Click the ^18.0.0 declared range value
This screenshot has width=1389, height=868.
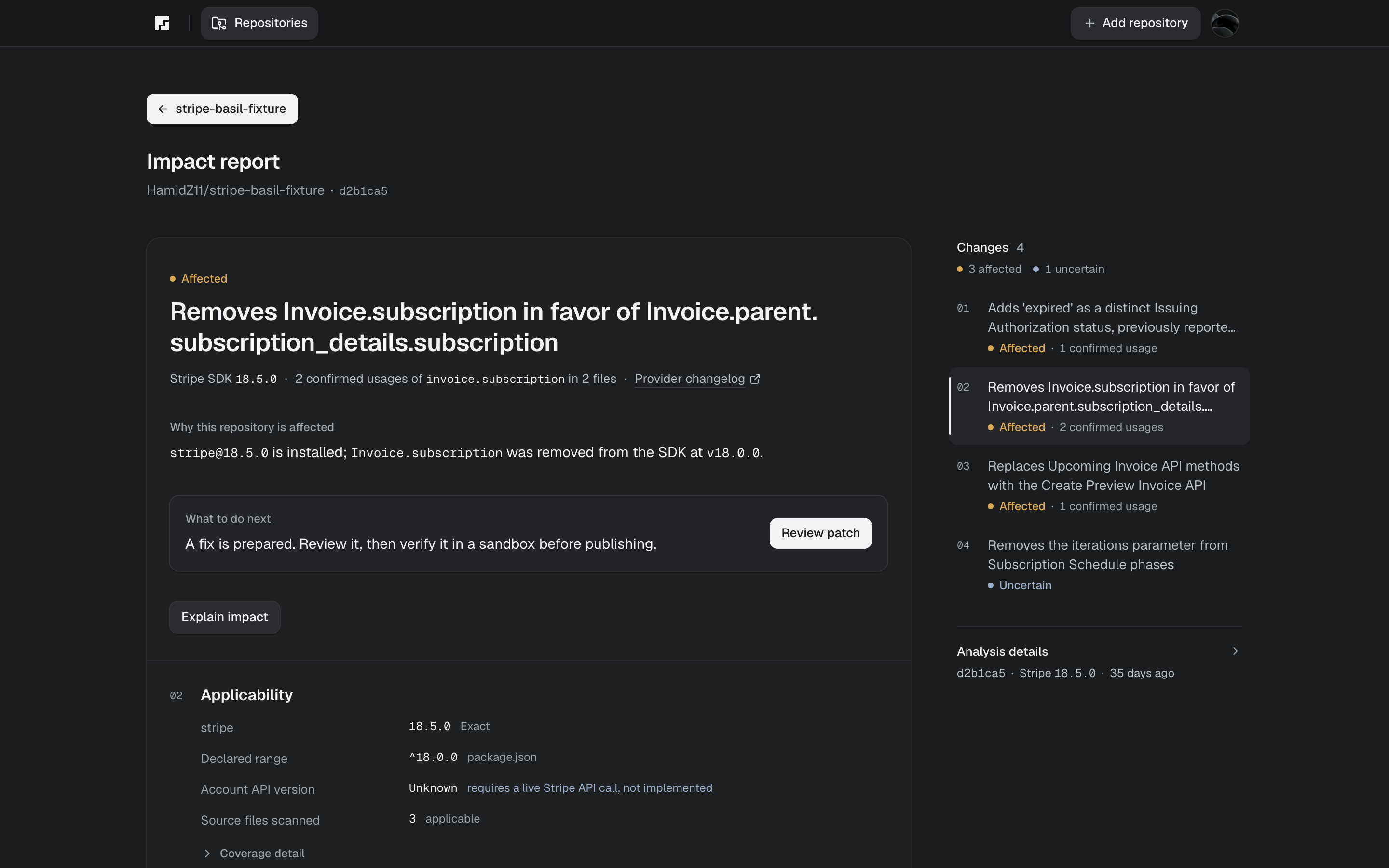(x=434, y=757)
